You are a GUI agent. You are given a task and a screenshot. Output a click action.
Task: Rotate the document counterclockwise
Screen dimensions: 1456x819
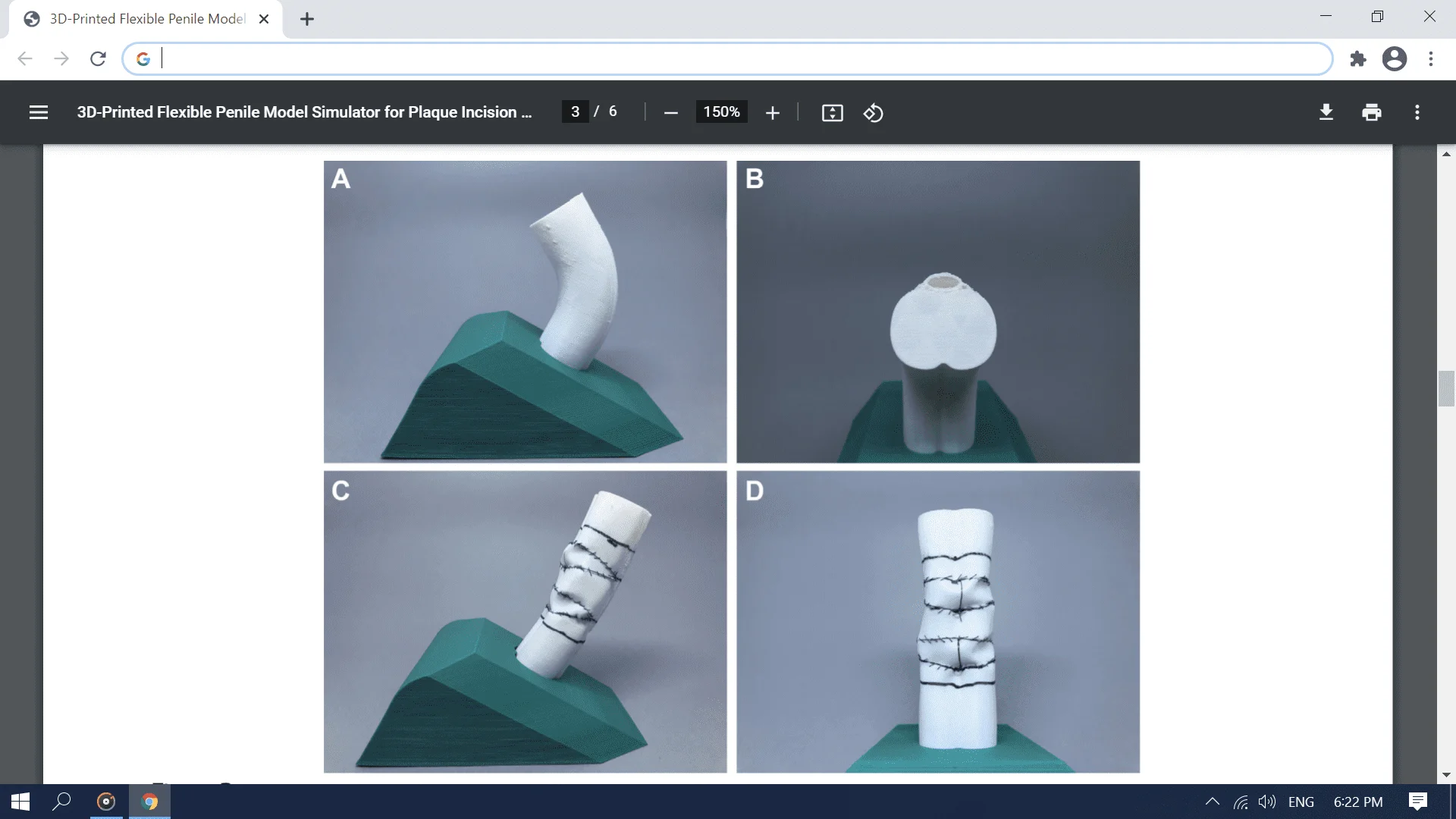(873, 113)
